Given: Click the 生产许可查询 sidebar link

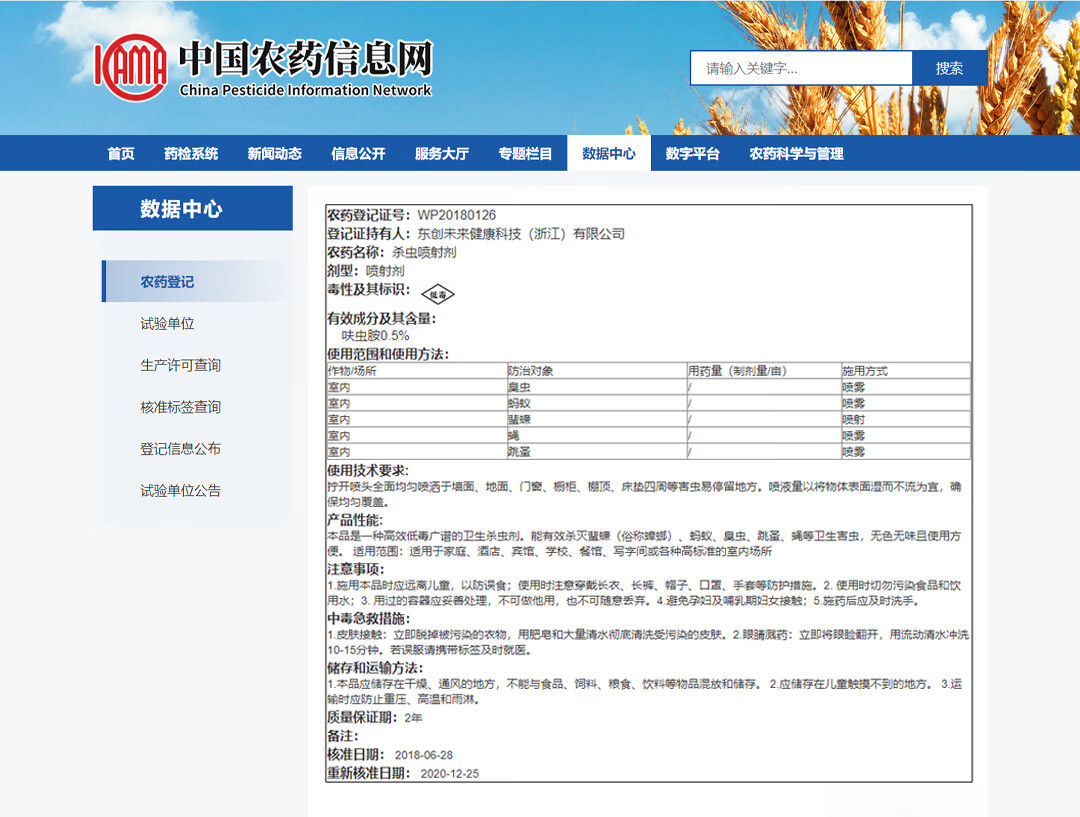Looking at the screenshot, I should 180,366.
